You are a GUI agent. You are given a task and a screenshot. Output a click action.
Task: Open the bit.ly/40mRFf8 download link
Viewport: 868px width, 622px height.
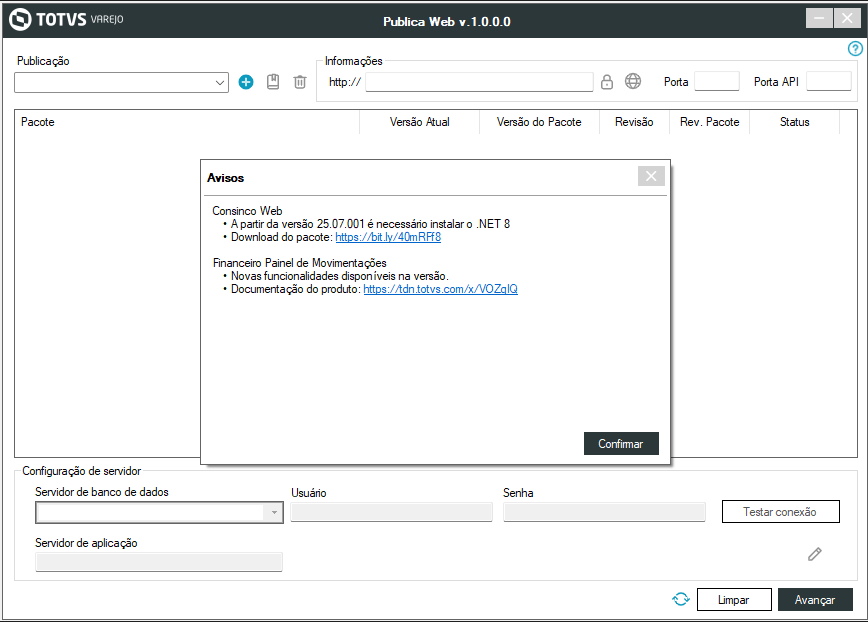point(388,237)
